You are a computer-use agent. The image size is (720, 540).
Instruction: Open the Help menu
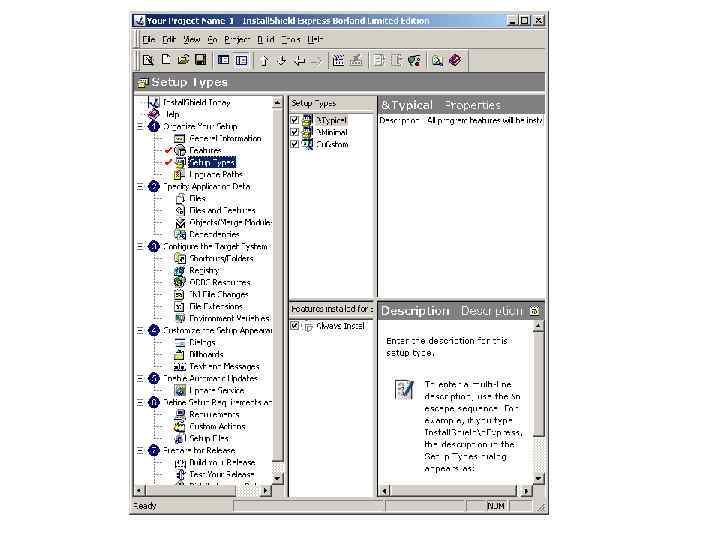click(315, 39)
